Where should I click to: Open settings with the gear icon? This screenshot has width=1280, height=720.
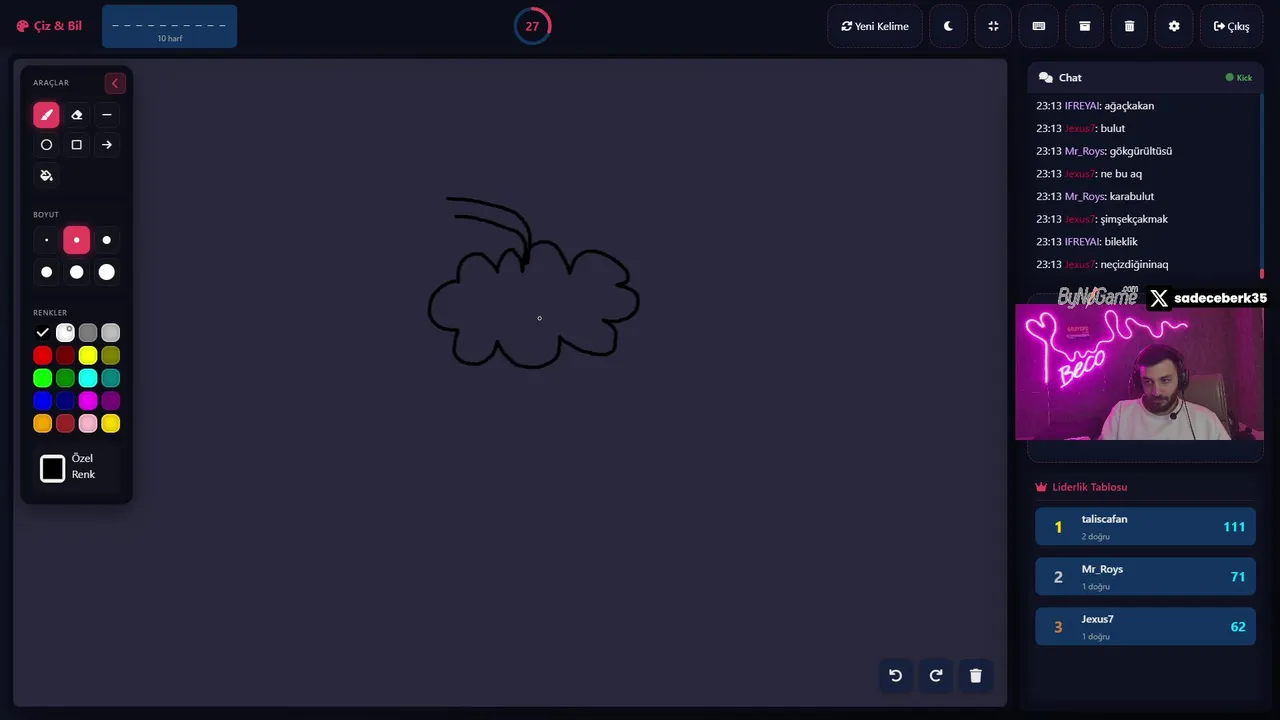(x=1174, y=26)
